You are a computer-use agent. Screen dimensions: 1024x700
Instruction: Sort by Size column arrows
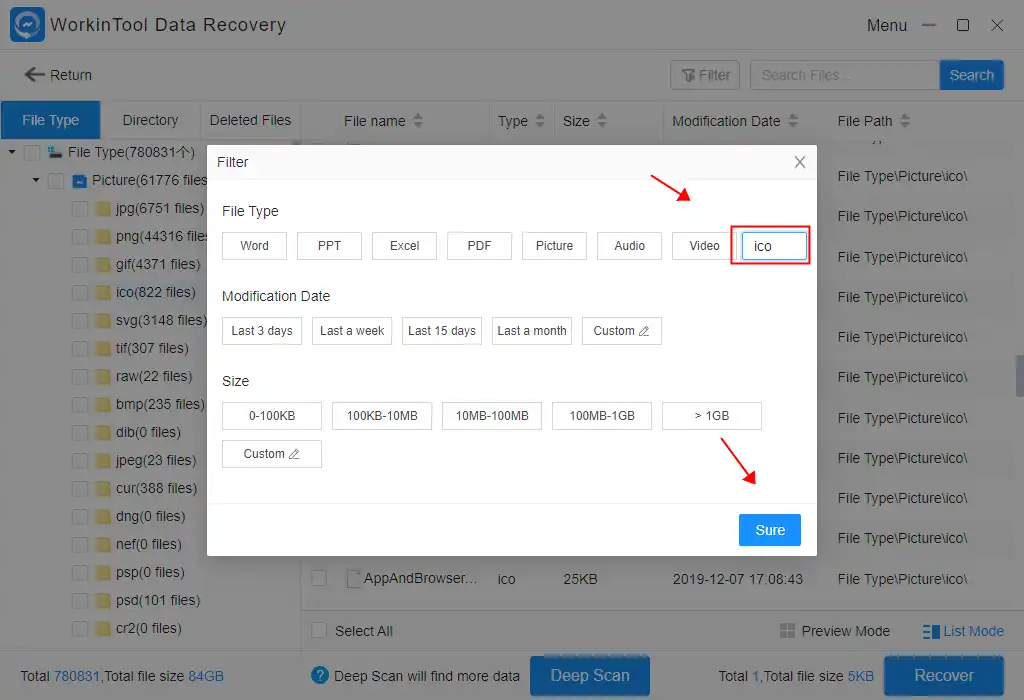point(601,121)
